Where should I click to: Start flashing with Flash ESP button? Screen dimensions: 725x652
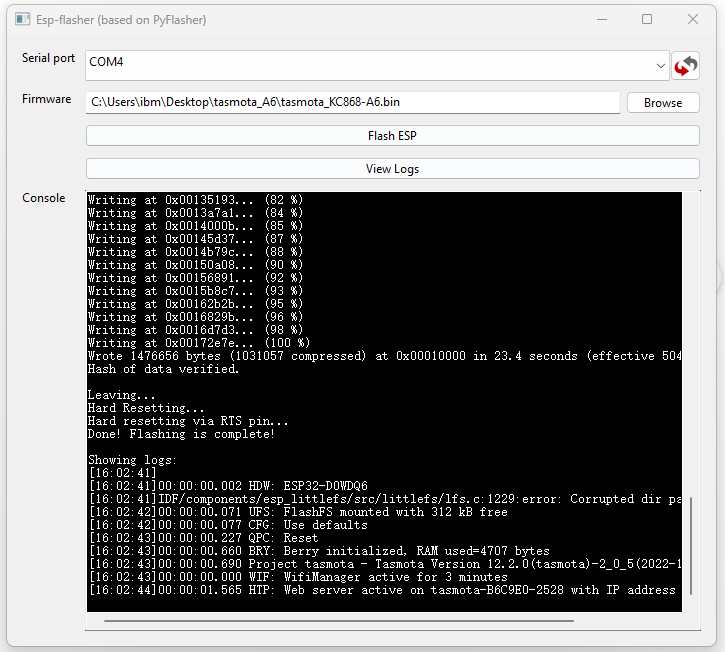coord(392,135)
